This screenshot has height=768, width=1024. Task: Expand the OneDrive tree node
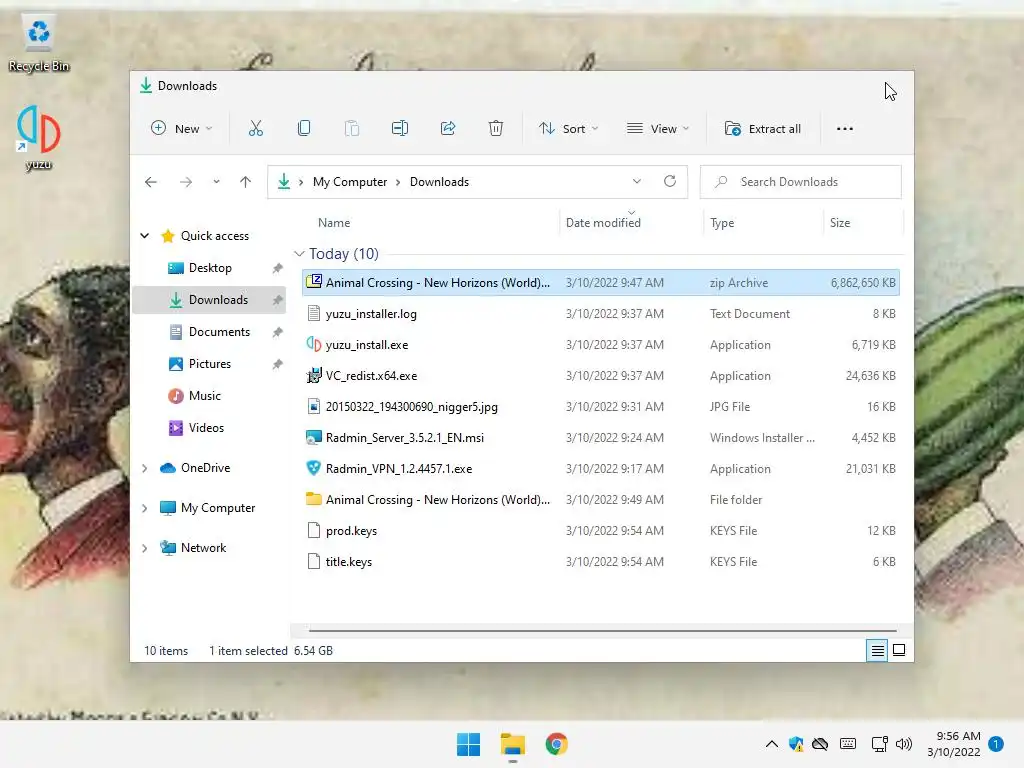coord(145,468)
